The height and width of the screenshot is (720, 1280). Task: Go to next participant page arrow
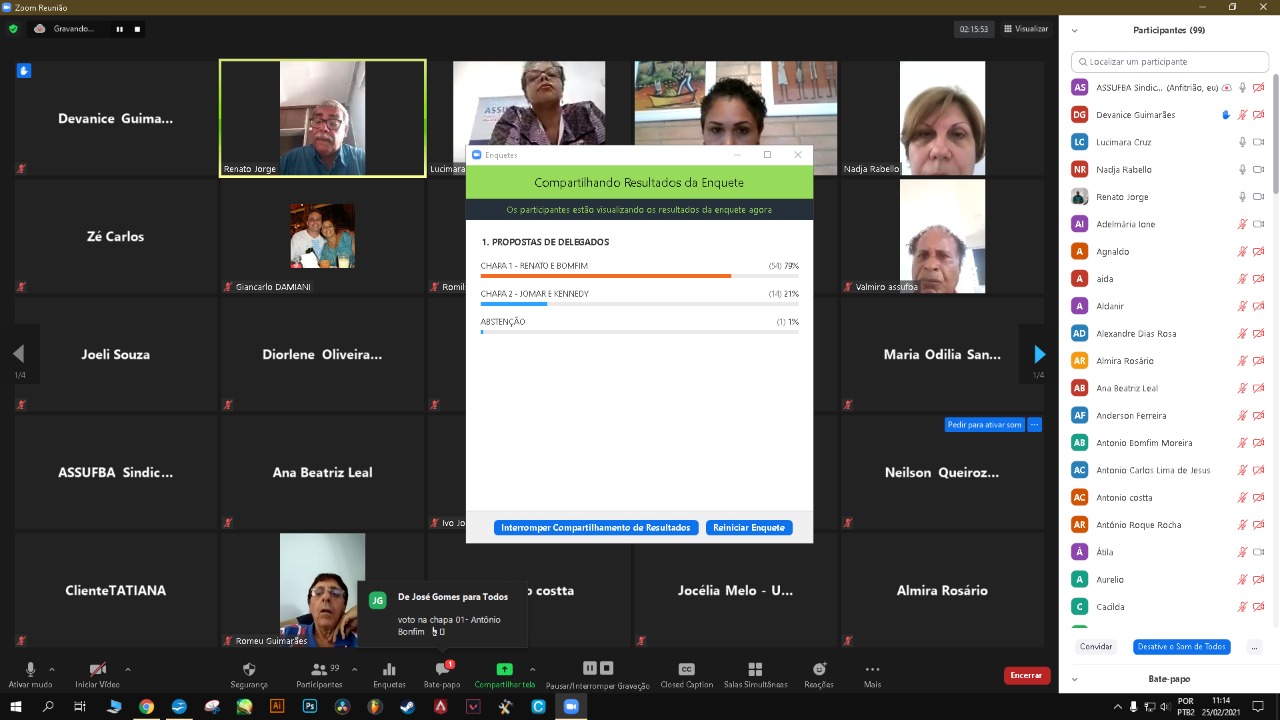[x=1039, y=354]
